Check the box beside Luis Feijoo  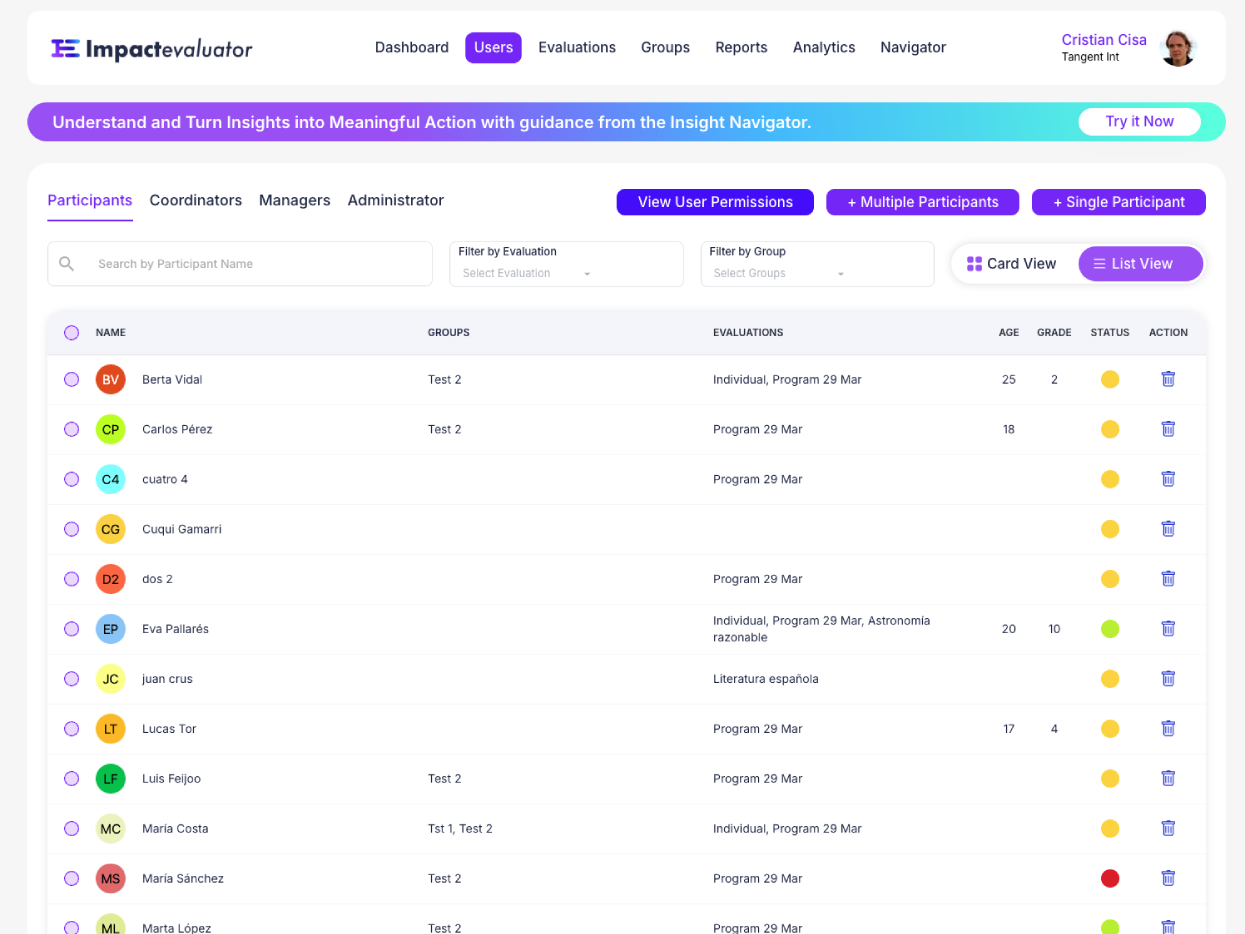pyautogui.click(x=71, y=778)
